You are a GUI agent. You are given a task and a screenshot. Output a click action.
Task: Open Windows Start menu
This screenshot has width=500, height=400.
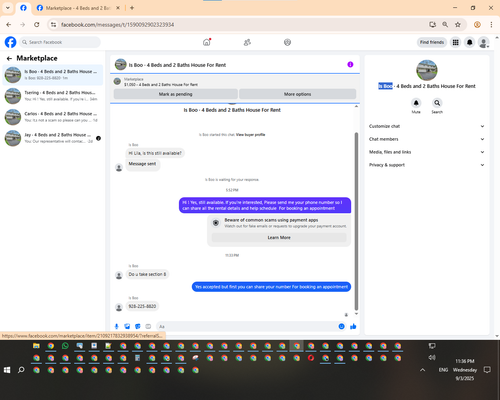(7, 370)
